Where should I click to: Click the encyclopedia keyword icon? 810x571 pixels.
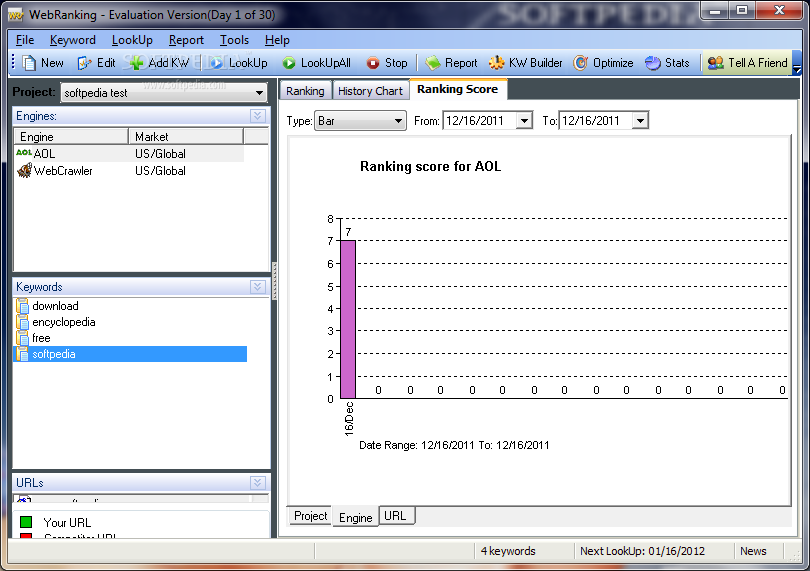22,322
